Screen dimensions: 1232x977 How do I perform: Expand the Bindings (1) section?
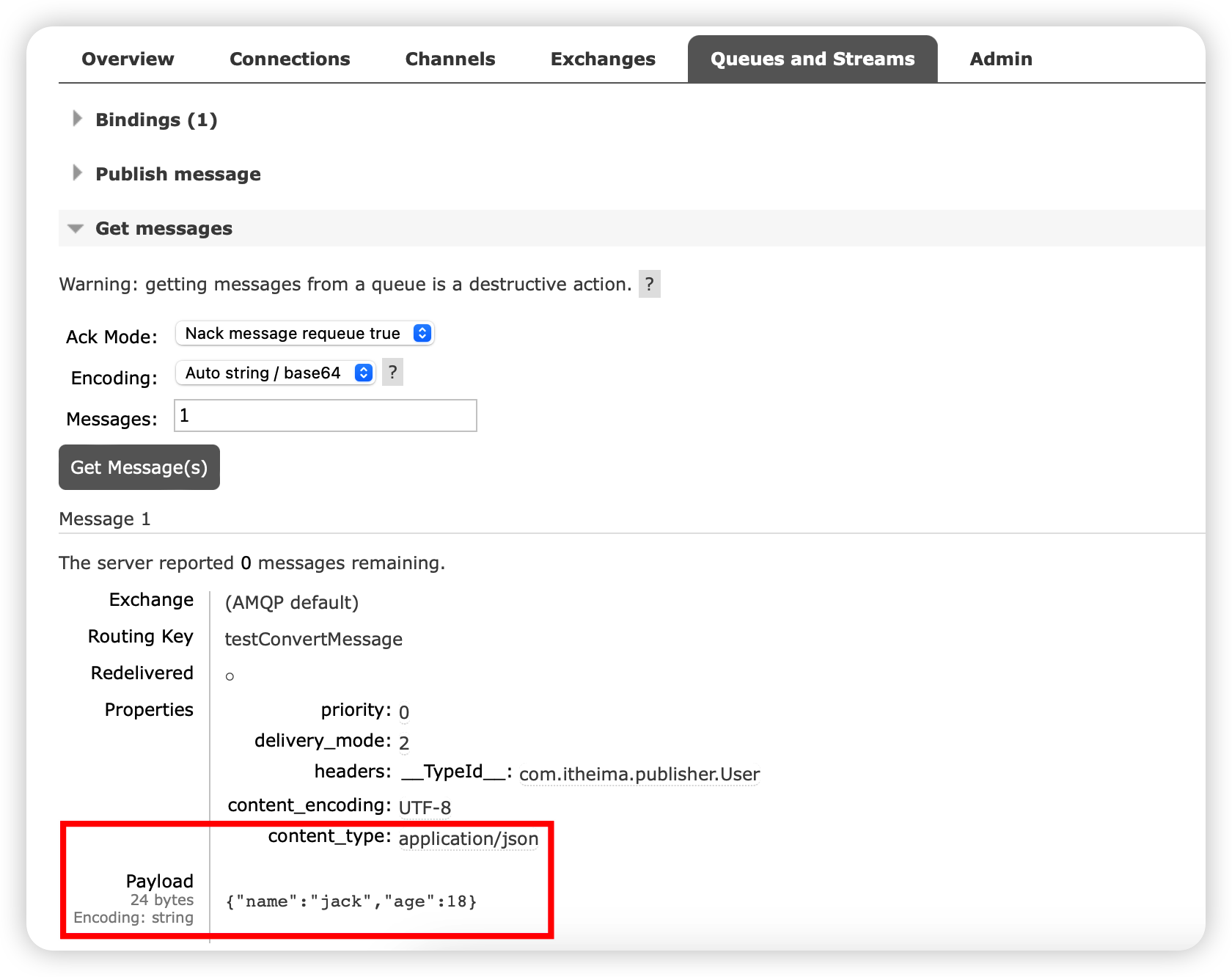click(155, 119)
